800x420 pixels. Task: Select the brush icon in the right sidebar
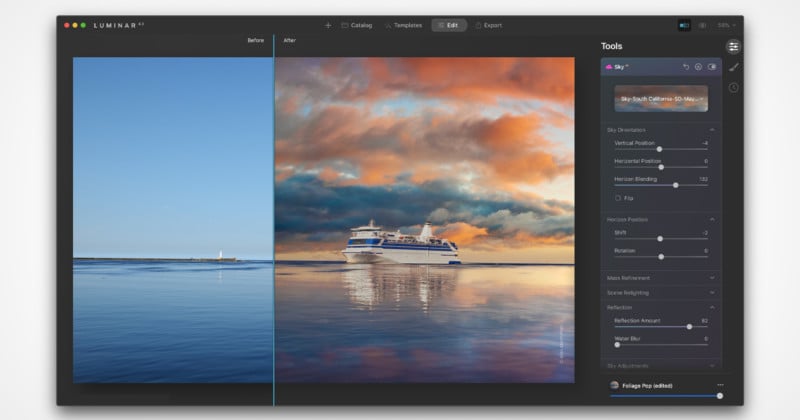[733, 67]
